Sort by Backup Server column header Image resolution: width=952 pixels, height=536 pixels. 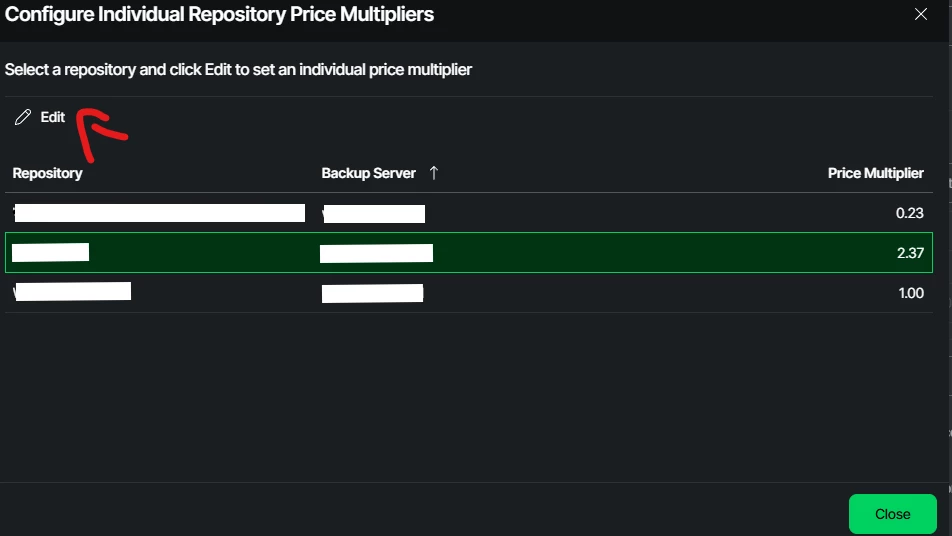(x=369, y=173)
